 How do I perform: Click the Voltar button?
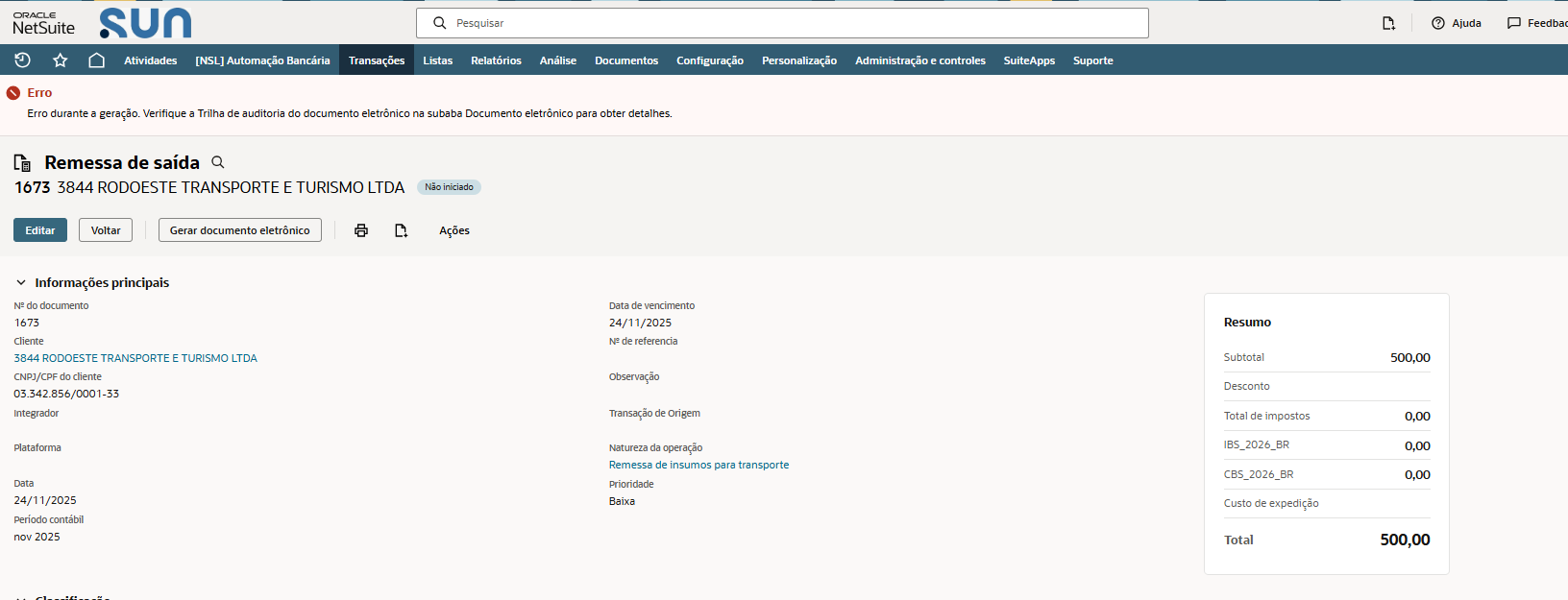click(106, 230)
